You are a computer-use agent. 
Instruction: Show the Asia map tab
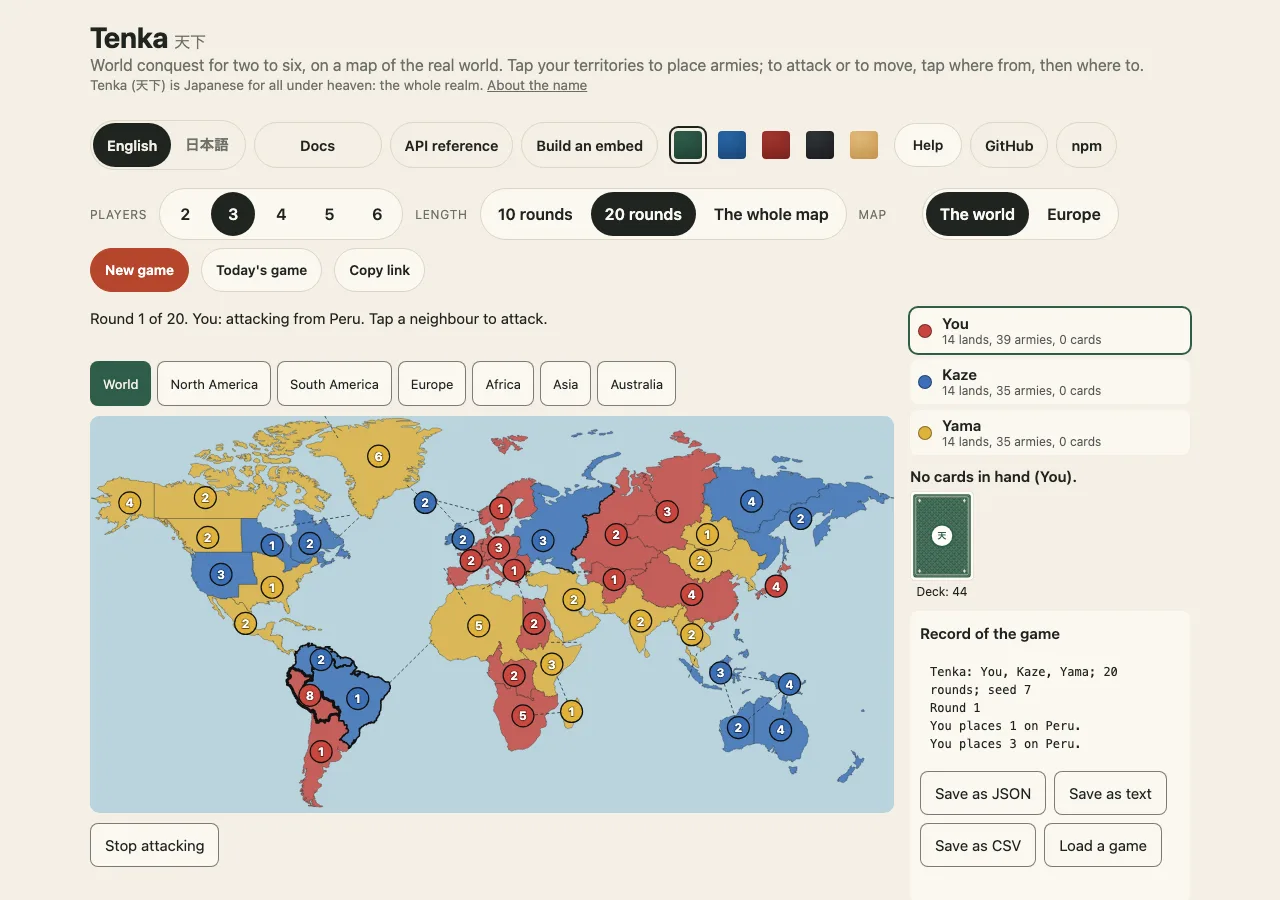click(566, 384)
